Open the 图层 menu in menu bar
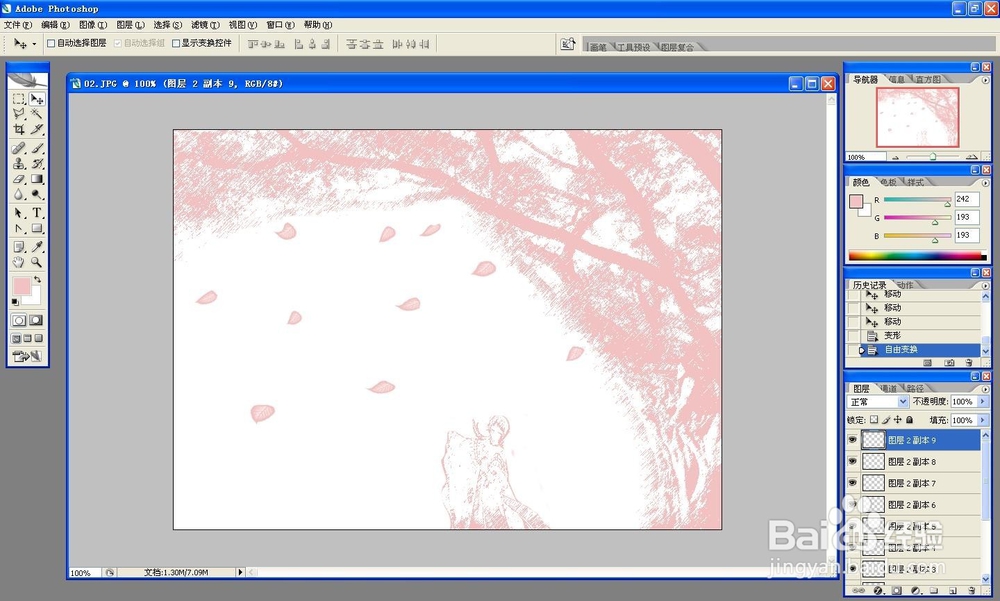Image resolution: width=1000 pixels, height=601 pixels. pos(130,25)
